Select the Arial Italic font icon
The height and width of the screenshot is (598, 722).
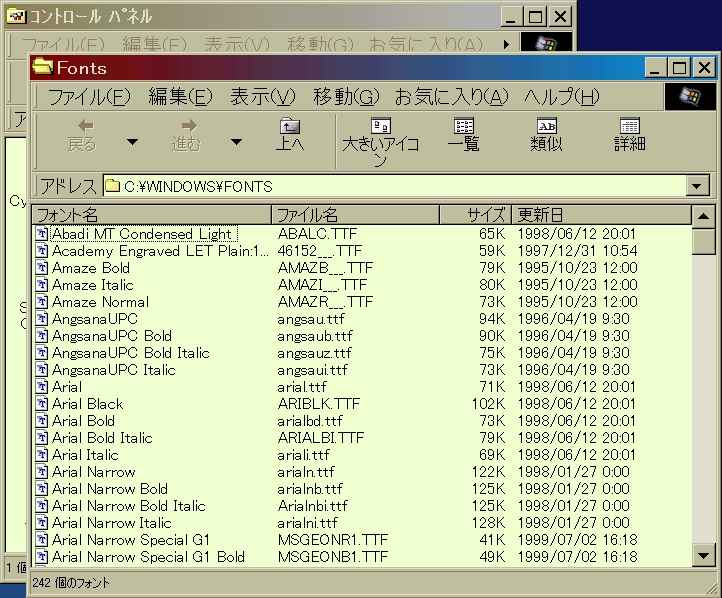click(x=42, y=455)
